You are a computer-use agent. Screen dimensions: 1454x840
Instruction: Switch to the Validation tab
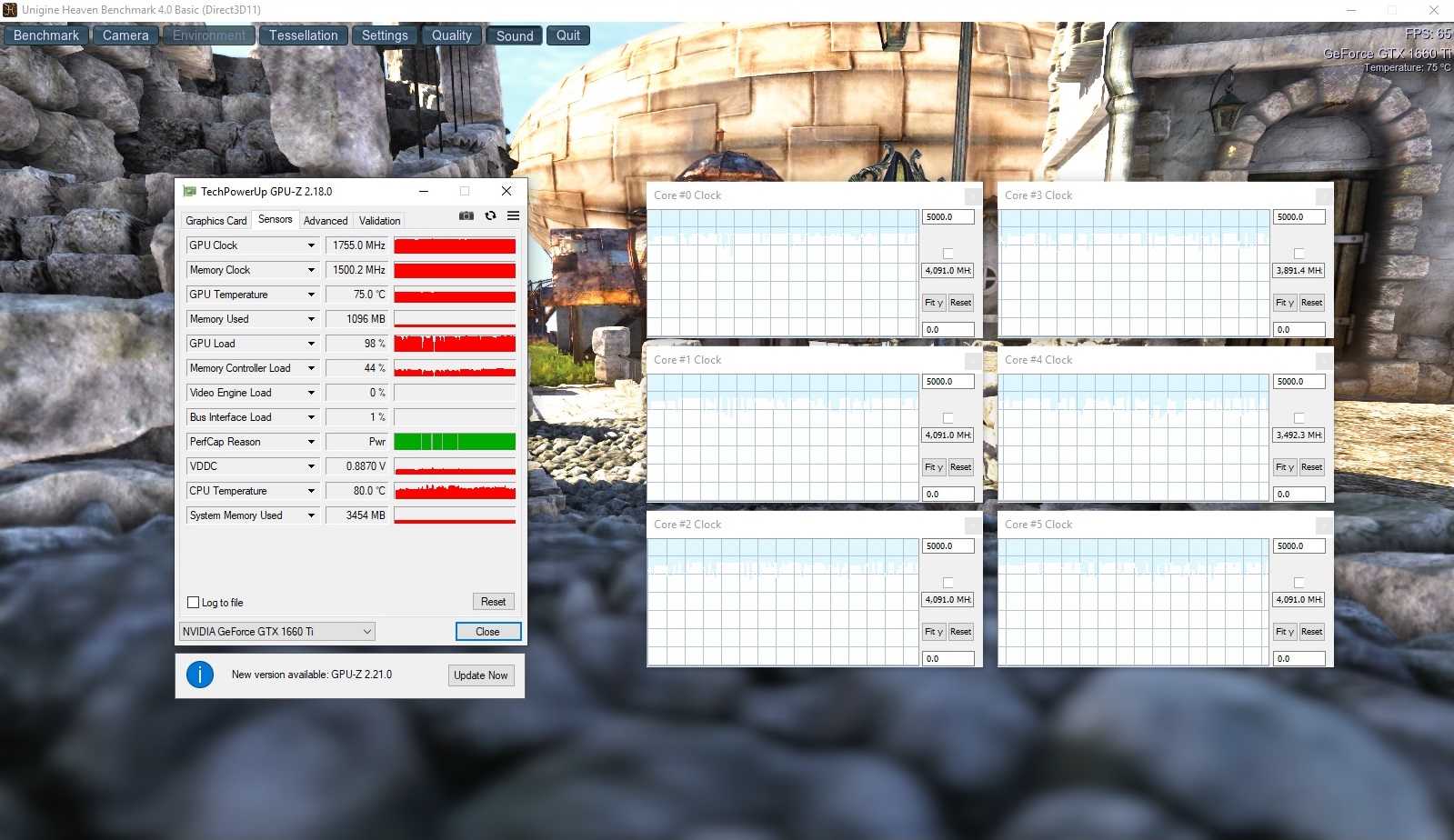point(379,221)
